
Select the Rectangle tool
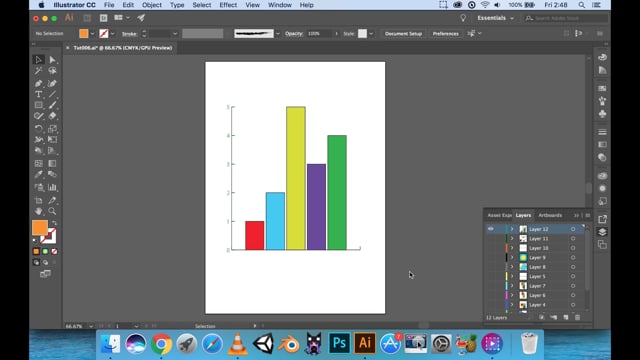(38, 105)
